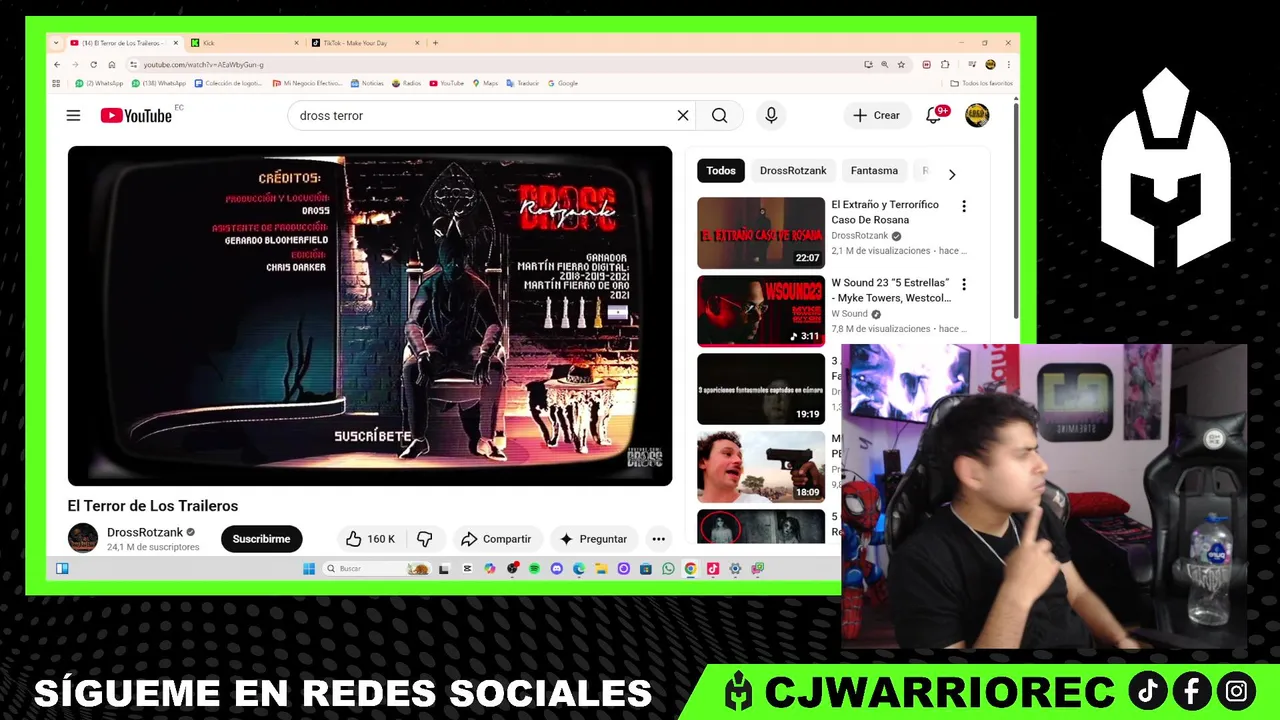
Task: Switch to the Kick tab
Action: 246,43
